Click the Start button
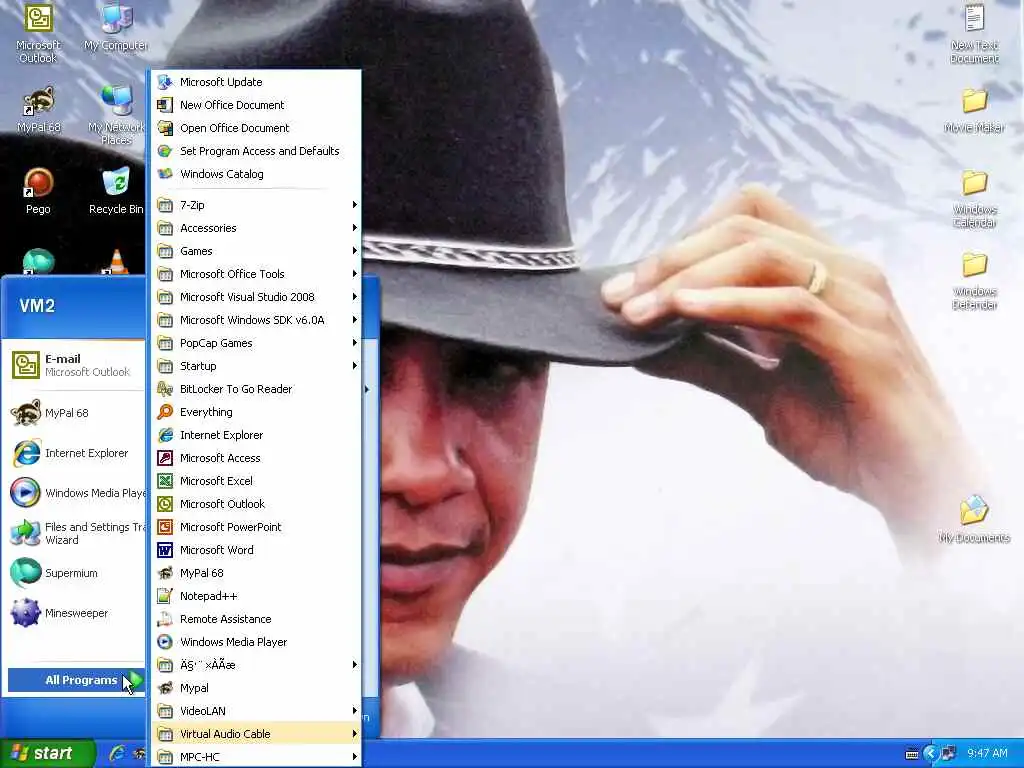Viewport: 1024px width, 768px height. pyautogui.click(x=47, y=753)
